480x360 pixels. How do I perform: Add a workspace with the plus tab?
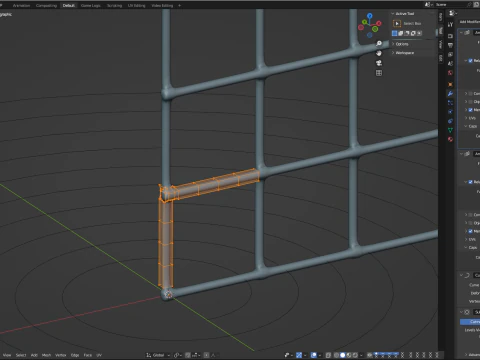click(179, 6)
